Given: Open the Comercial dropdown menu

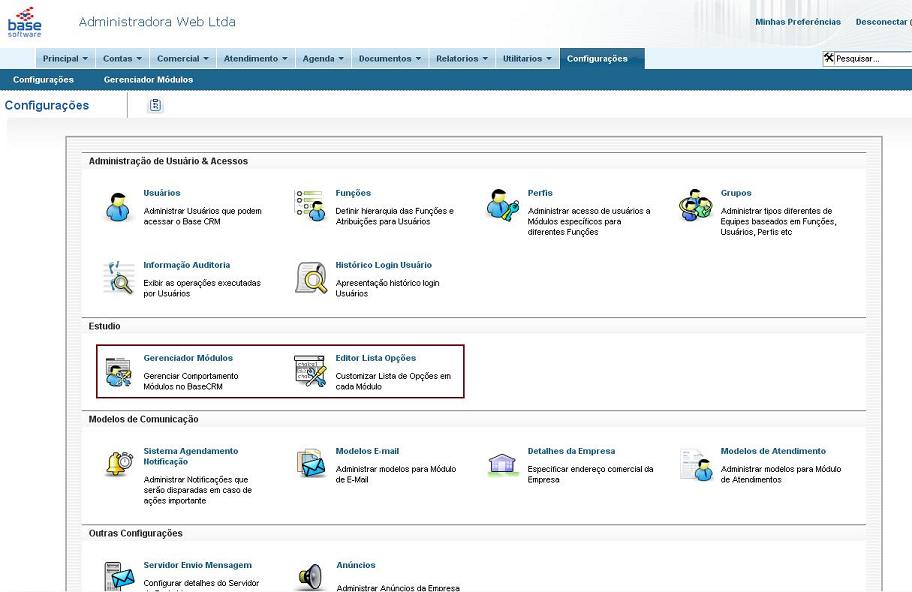Looking at the screenshot, I should [x=183, y=59].
